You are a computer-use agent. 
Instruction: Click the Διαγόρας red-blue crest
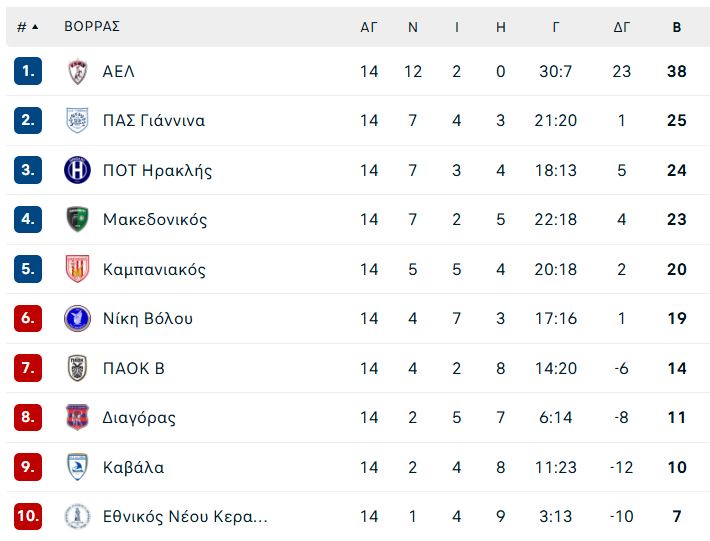[77, 417]
